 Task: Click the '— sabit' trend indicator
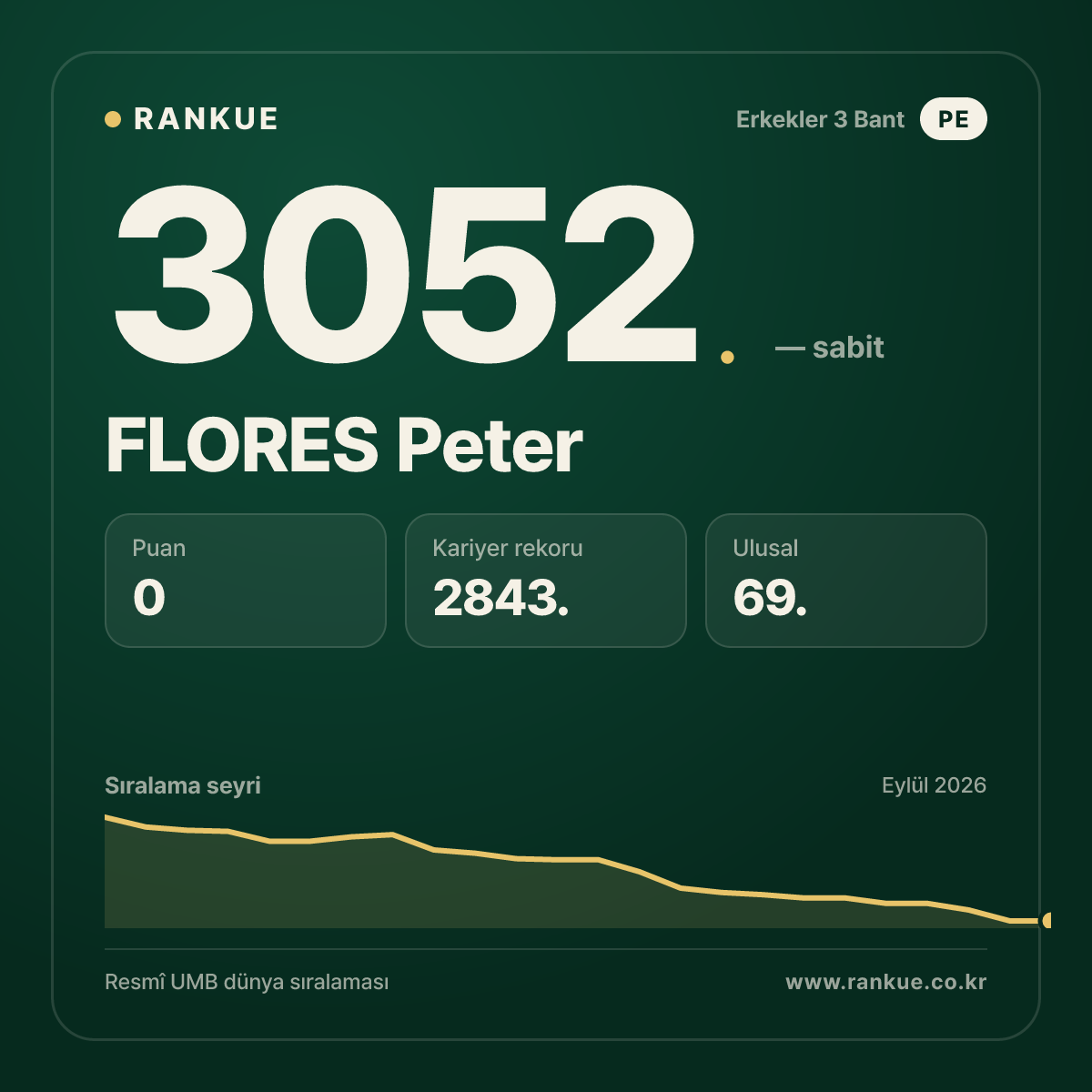pyautogui.click(x=829, y=348)
